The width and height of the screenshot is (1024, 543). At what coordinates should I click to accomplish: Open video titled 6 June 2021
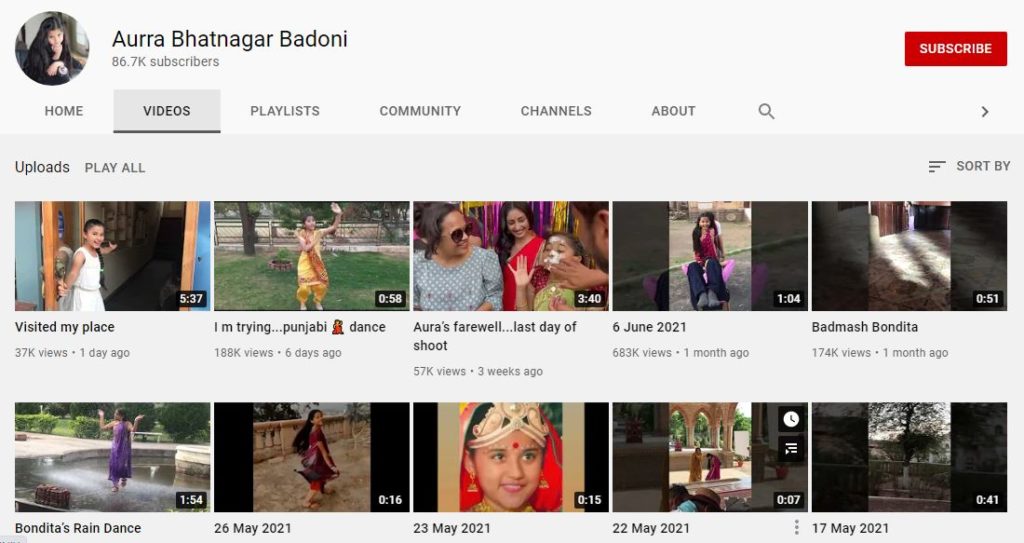649,327
